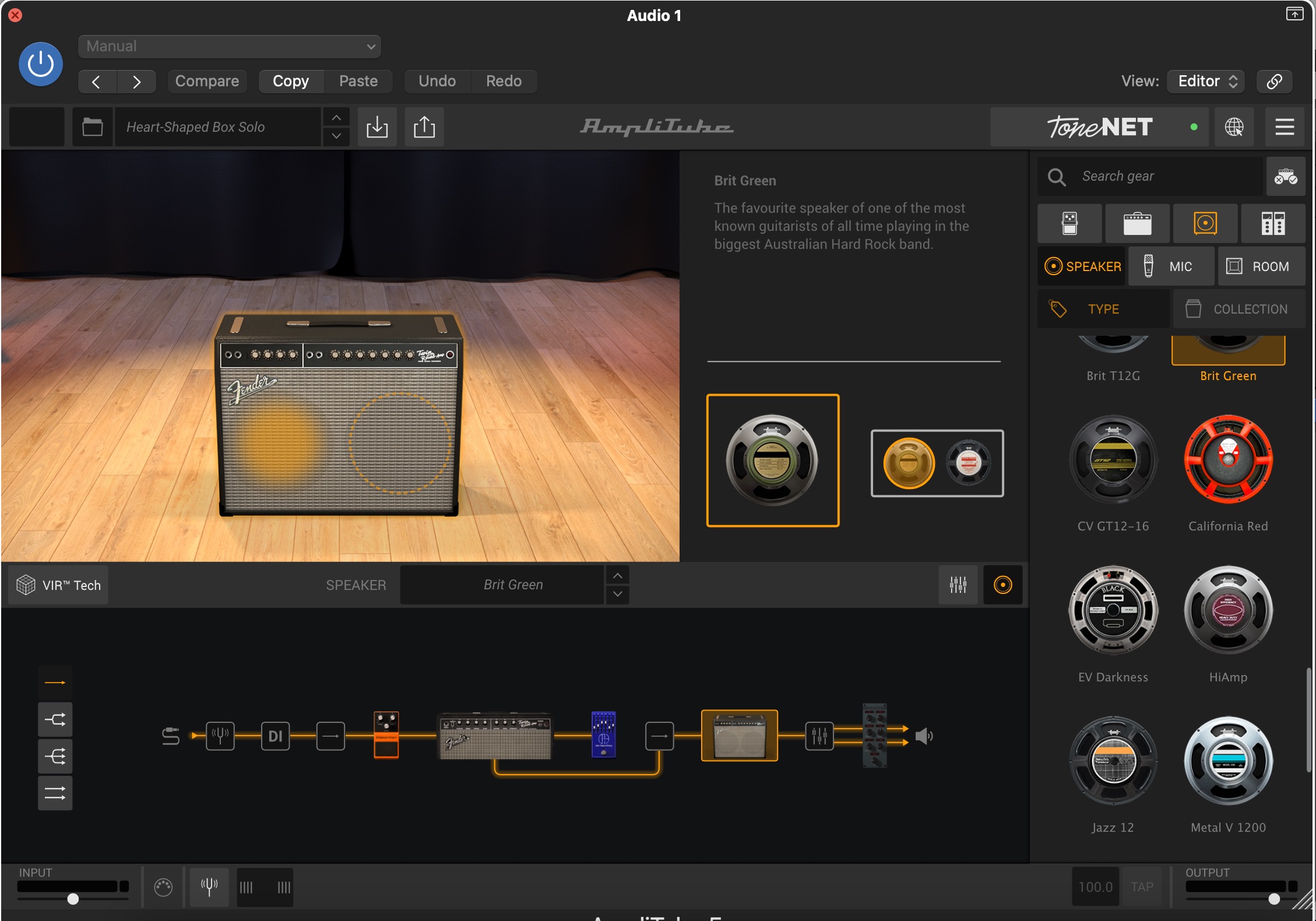The width and height of the screenshot is (1316, 921).
Task: Open the Brit Green speaker selector
Action: pos(502,585)
